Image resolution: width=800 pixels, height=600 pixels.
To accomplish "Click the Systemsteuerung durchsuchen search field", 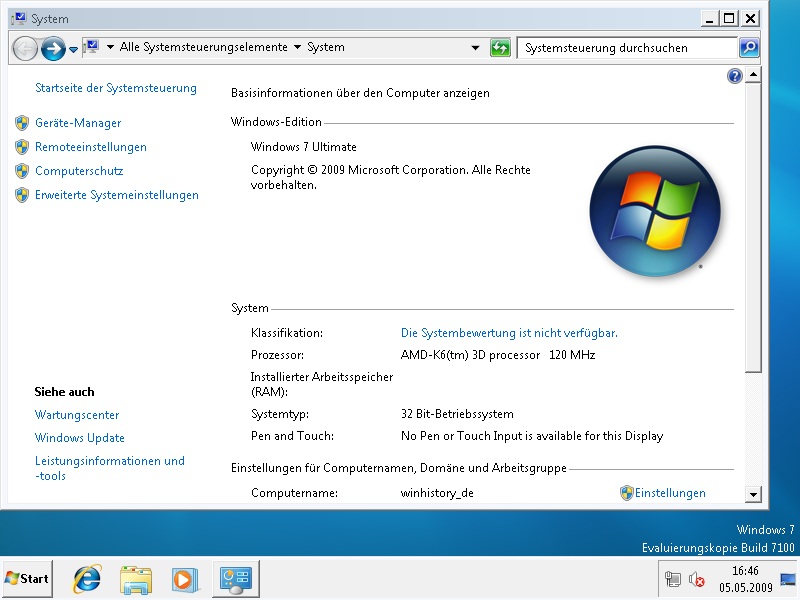I will point(625,48).
